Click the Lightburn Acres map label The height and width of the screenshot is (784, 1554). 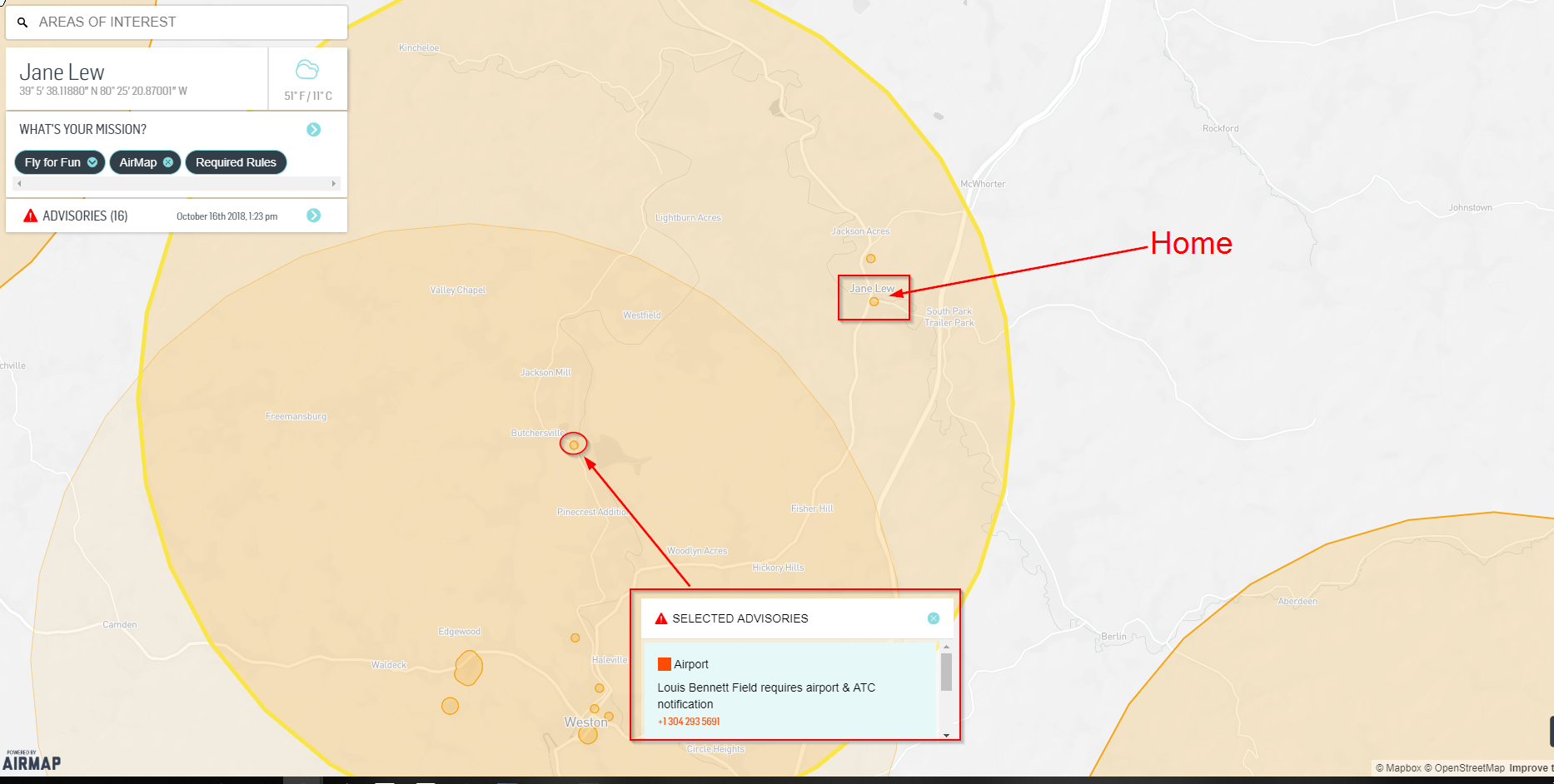688,218
